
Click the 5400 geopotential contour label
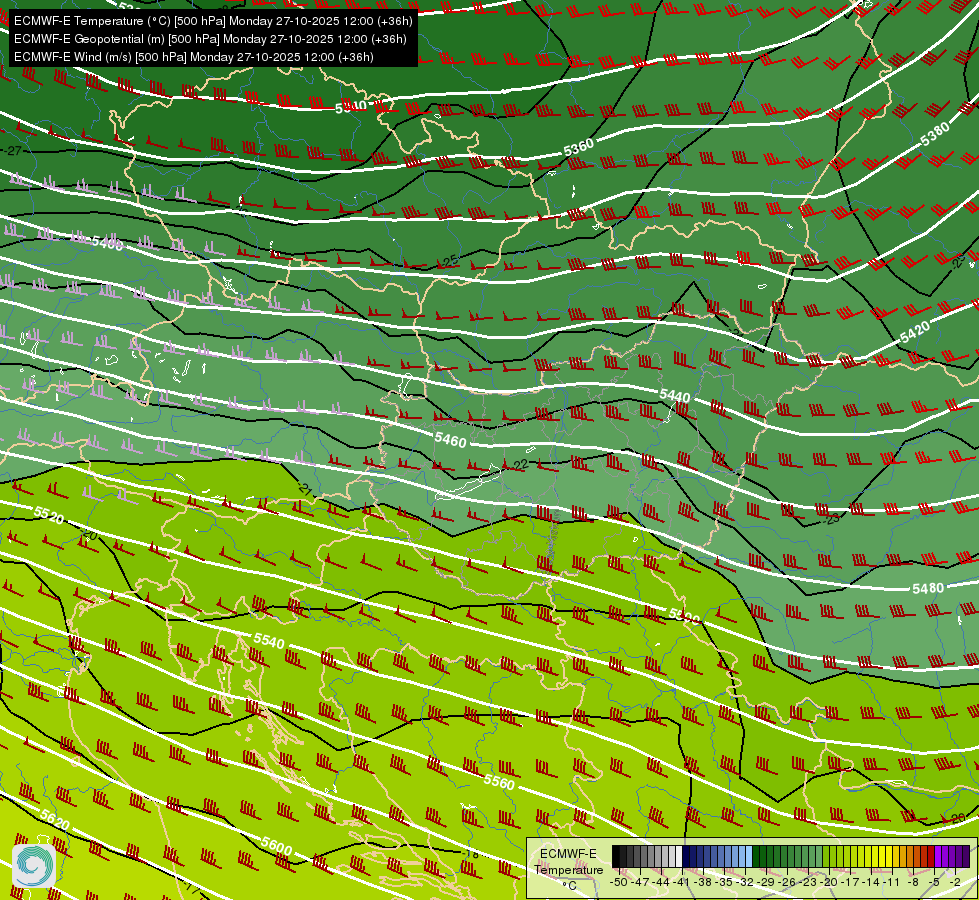click(x=107, y=242)
